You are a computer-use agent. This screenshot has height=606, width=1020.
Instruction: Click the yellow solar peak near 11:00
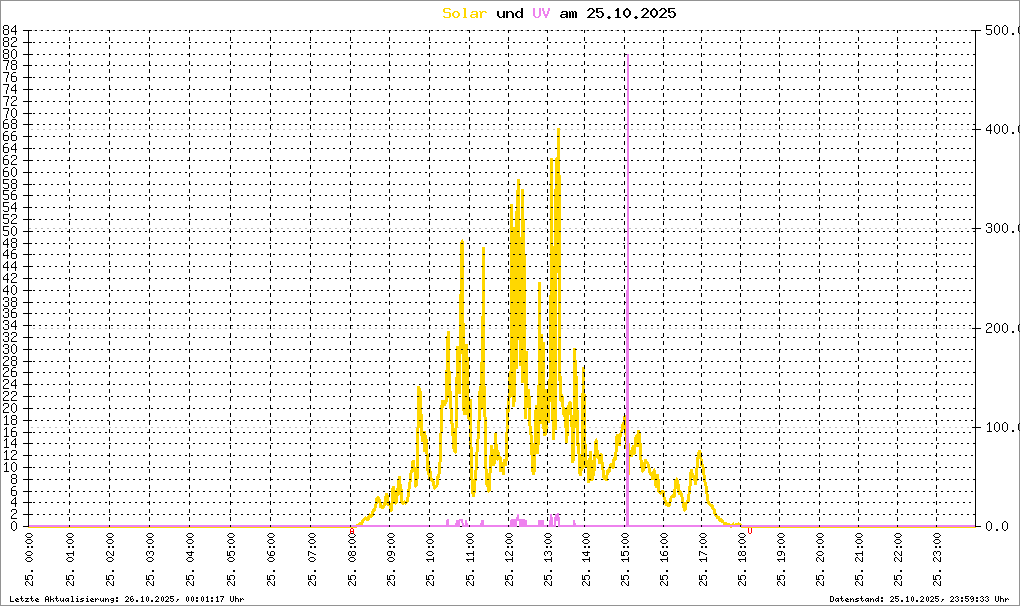(463, 243)
